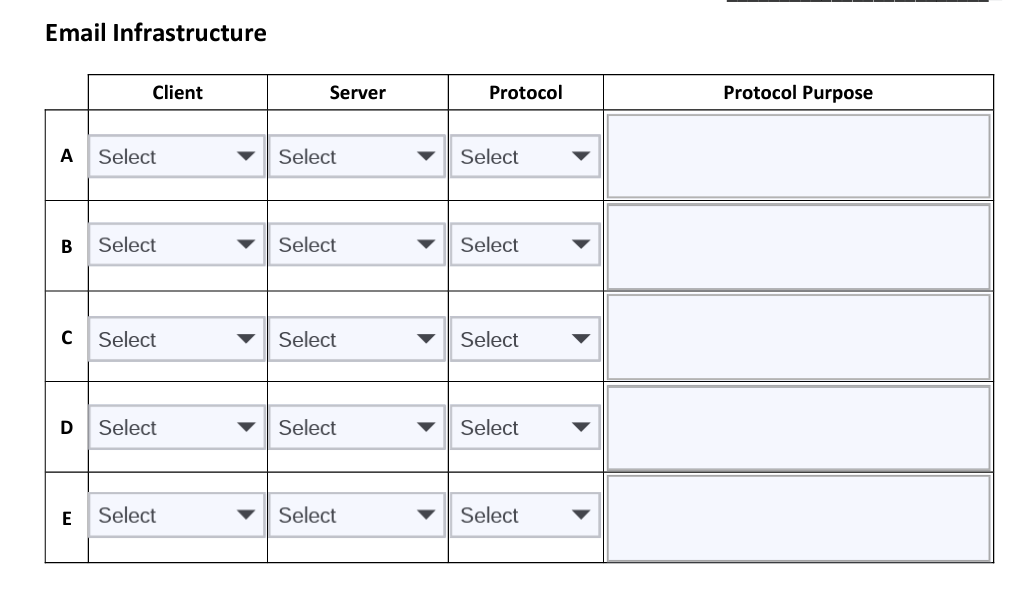
Task: Open the Client dropdown for row A
Action: (176, 156)
